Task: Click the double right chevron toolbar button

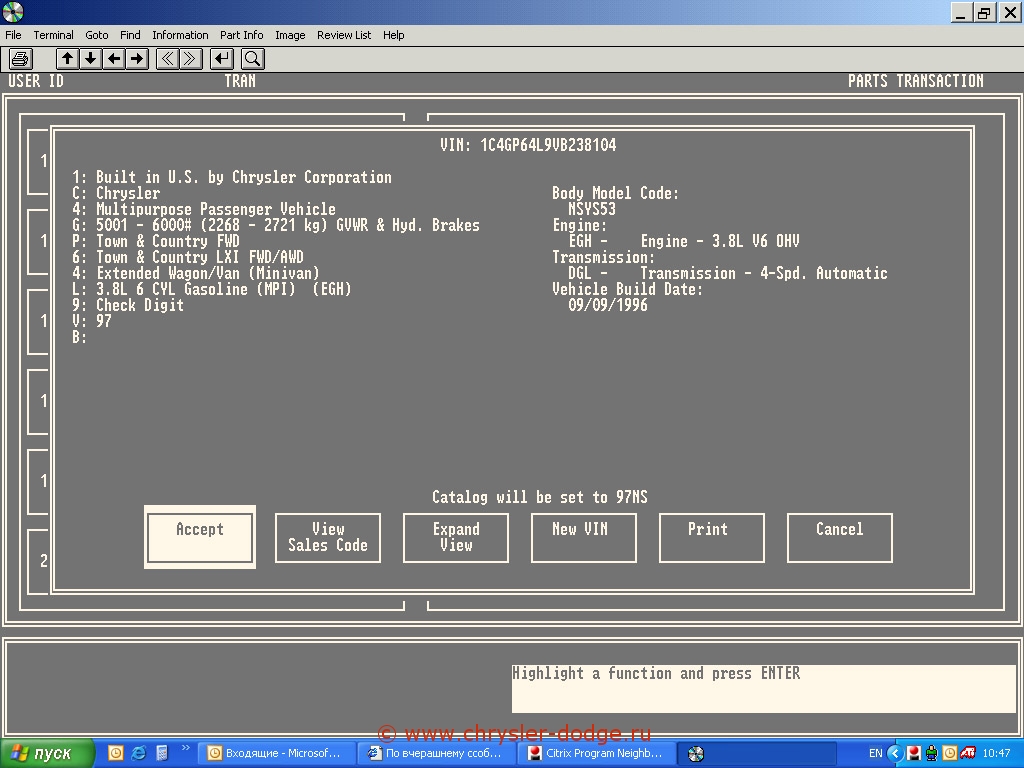Action: [191, 59]
